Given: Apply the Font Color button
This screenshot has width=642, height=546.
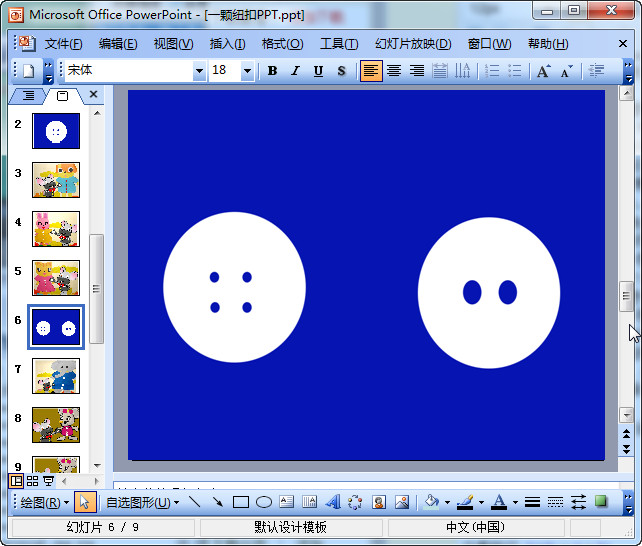Looking at the screenshot, I should [499, 502].
